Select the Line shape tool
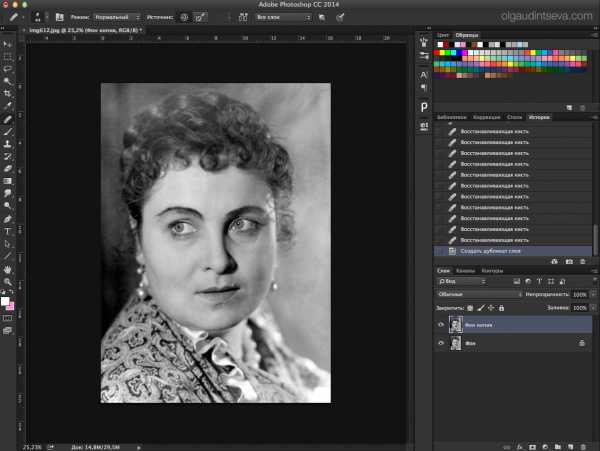The width and height of the screenshot is (600, 451). pyautogui.click(x=7, y=256)
